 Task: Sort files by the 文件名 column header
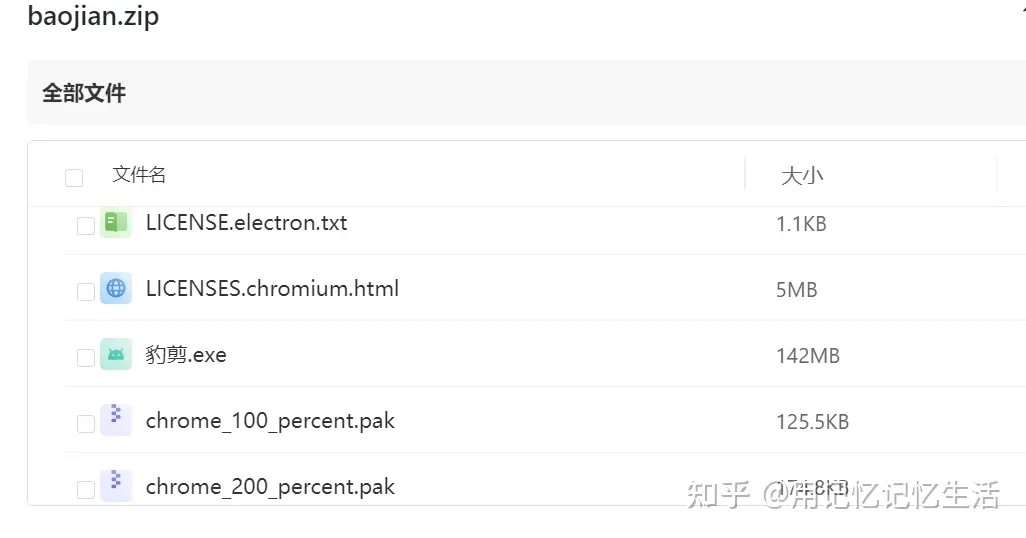coord(139,175)
